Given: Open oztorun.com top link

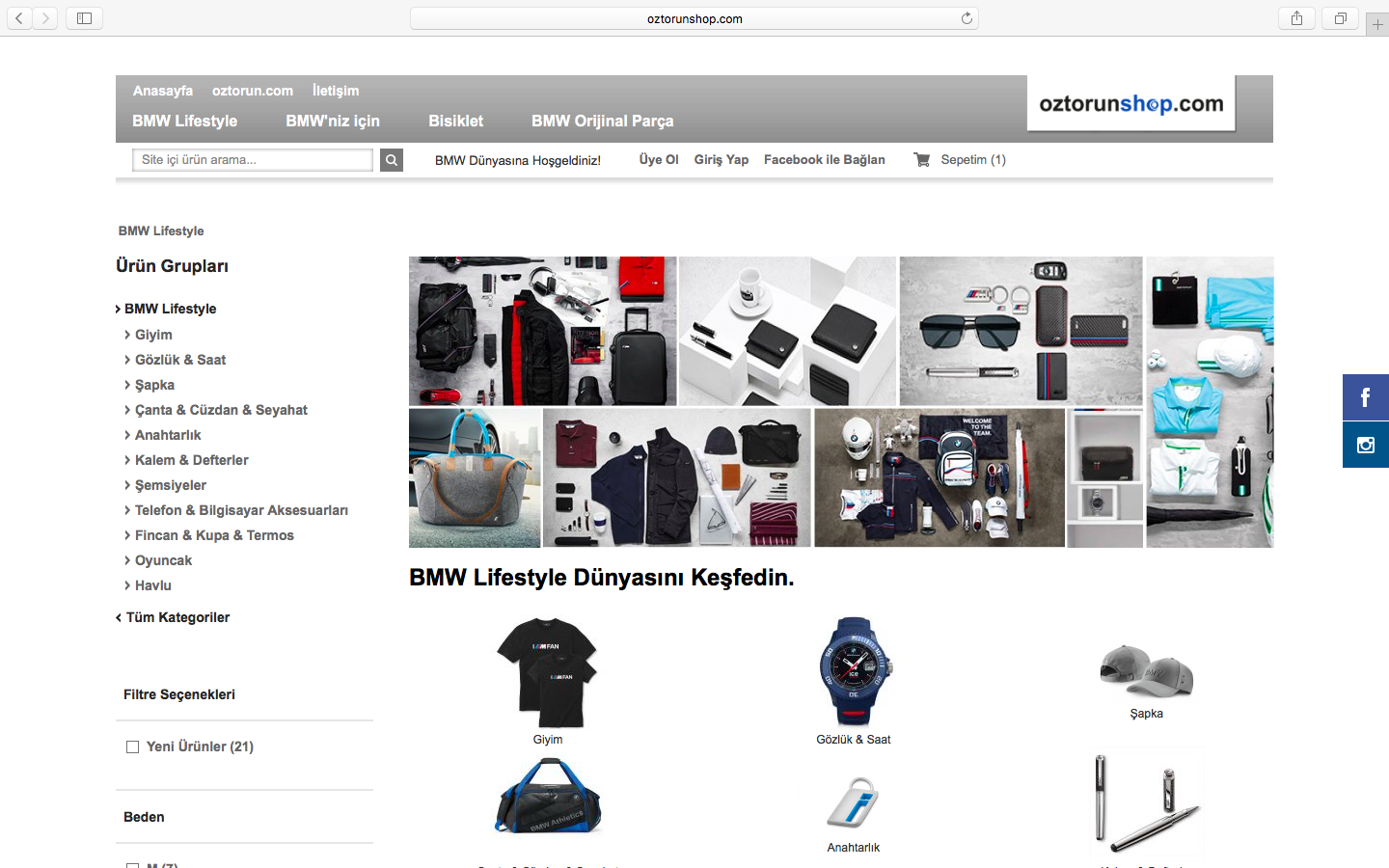Looking at the screenshot, I should tap(253, 91).
